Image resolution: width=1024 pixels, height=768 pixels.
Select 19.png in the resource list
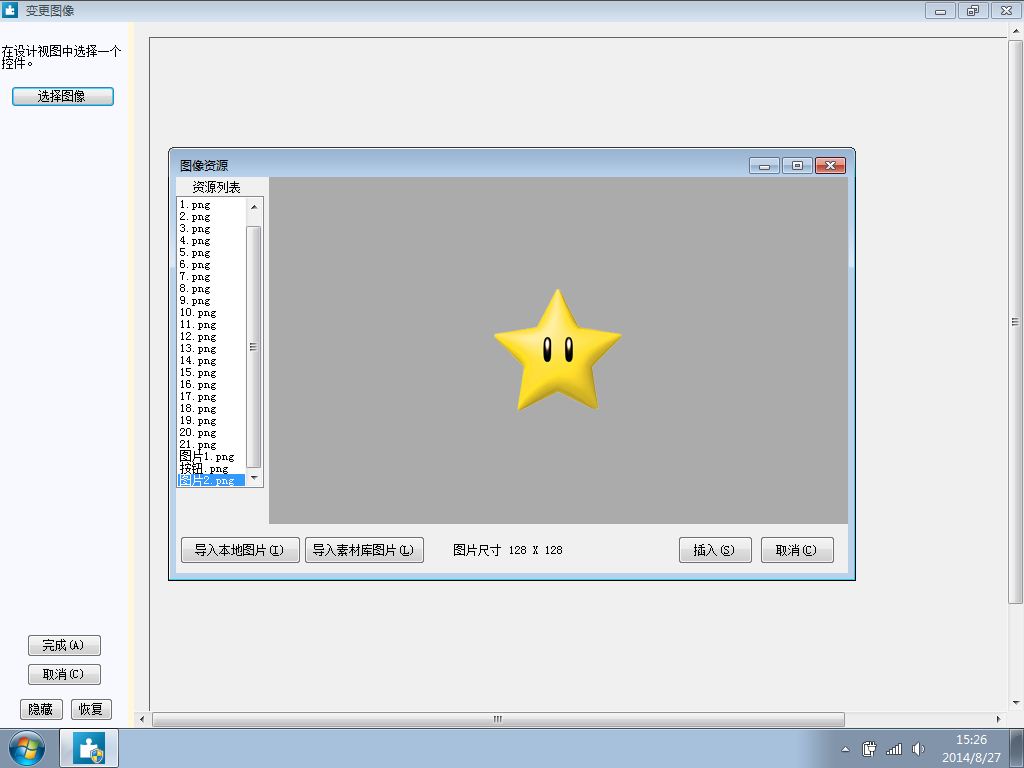pos(211,420)
